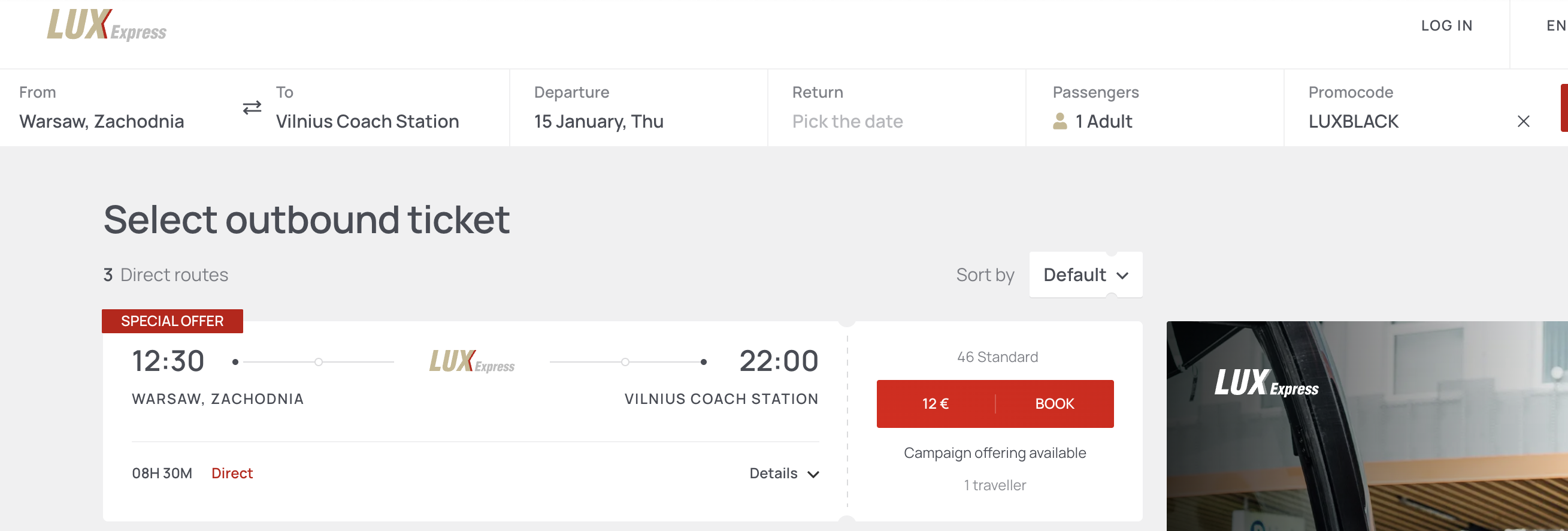Open the Passengers selector showing 1 Adult
This screenshot has width=1568, height=531.
coord(1104,122)
